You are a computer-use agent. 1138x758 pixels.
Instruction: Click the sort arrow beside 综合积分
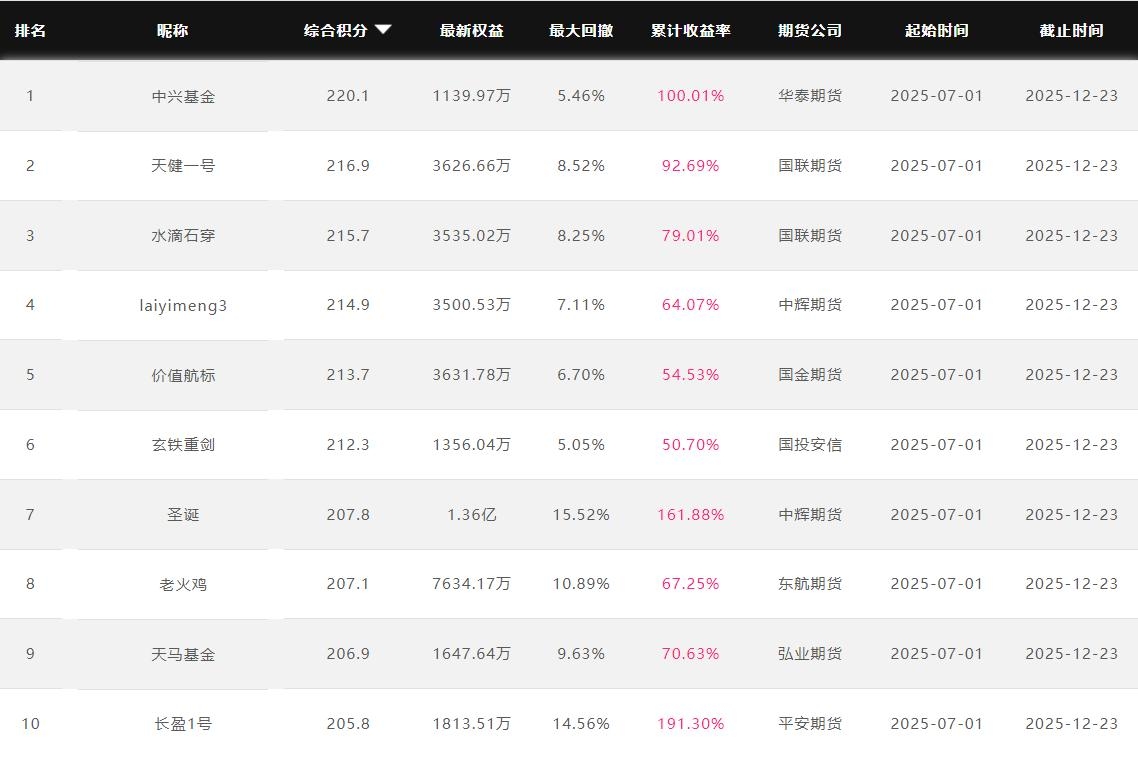(x=383, y=30)
